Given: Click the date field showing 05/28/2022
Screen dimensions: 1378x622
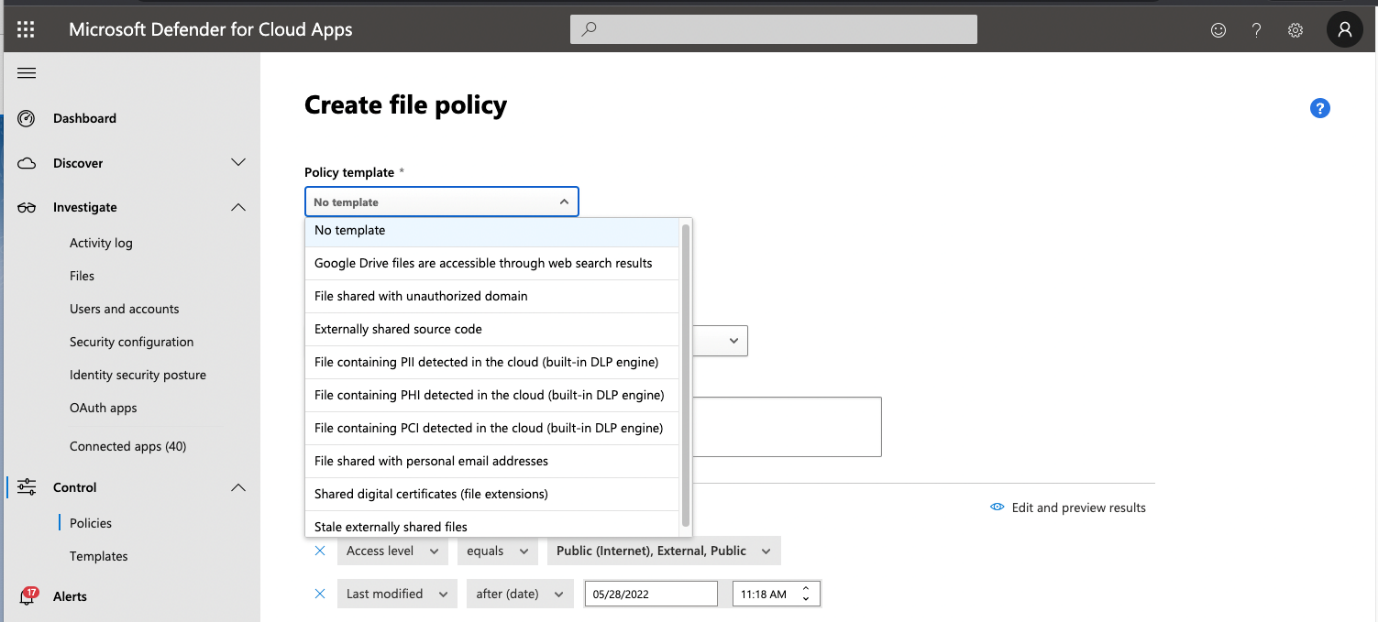Looking at the screenshot, I should click(650, 593).
